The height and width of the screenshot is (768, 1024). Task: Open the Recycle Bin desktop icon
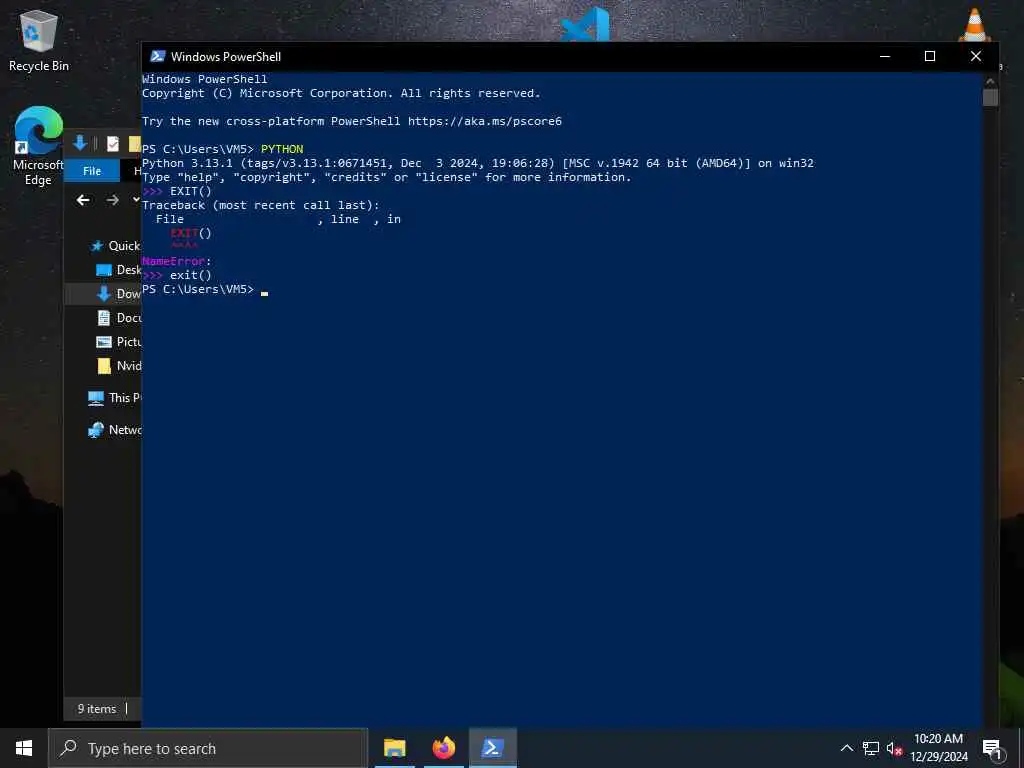tap(39, 40)
